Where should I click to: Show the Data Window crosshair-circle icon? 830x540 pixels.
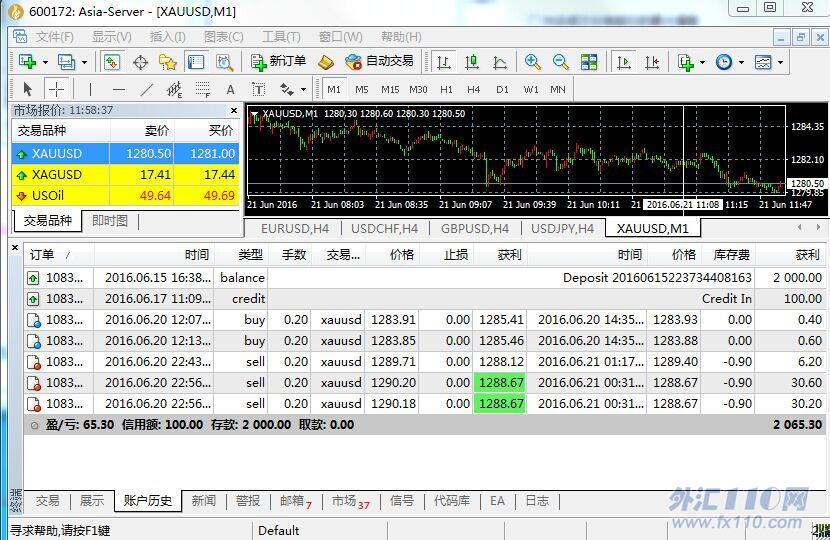(x=140, y=62)
